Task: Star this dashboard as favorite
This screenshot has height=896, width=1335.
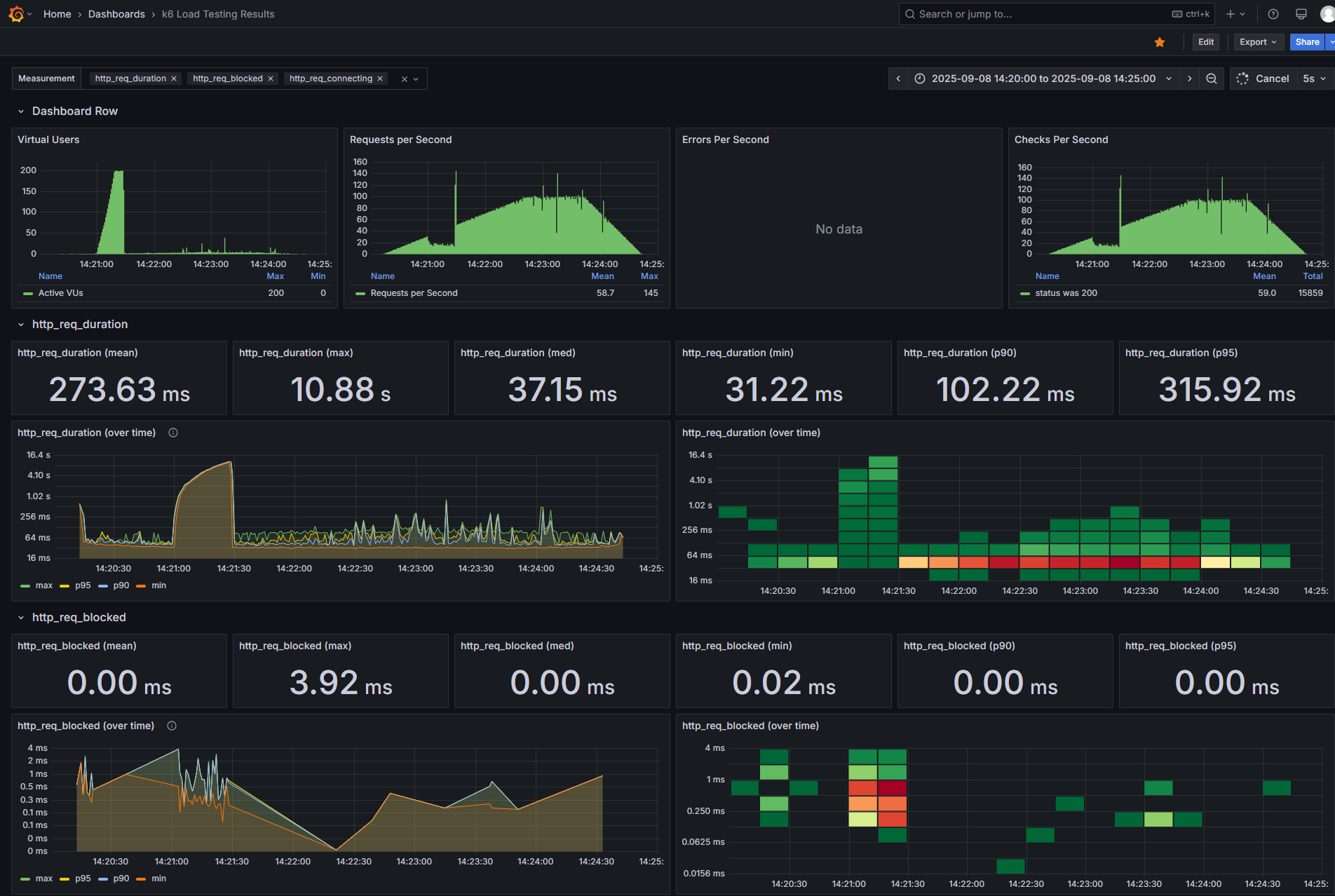Action: pyautogui.click(x=1160, y=42)
